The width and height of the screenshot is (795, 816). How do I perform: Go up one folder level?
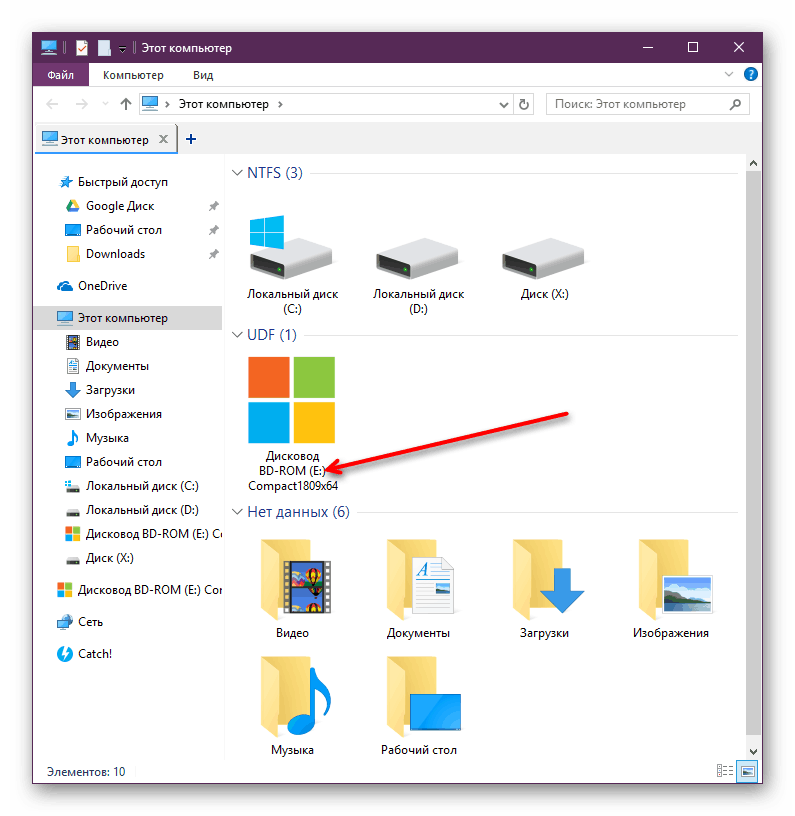pyautogui.click(x=125, y=104)
